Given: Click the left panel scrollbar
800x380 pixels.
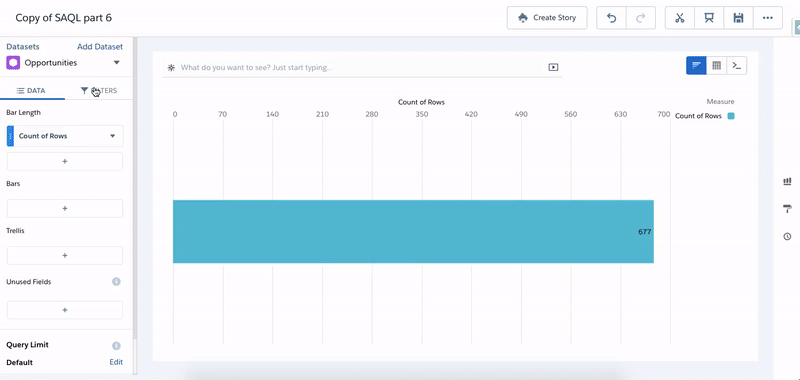Looking at the screenshot, I should pyautogui.click(x=135, y=189).
